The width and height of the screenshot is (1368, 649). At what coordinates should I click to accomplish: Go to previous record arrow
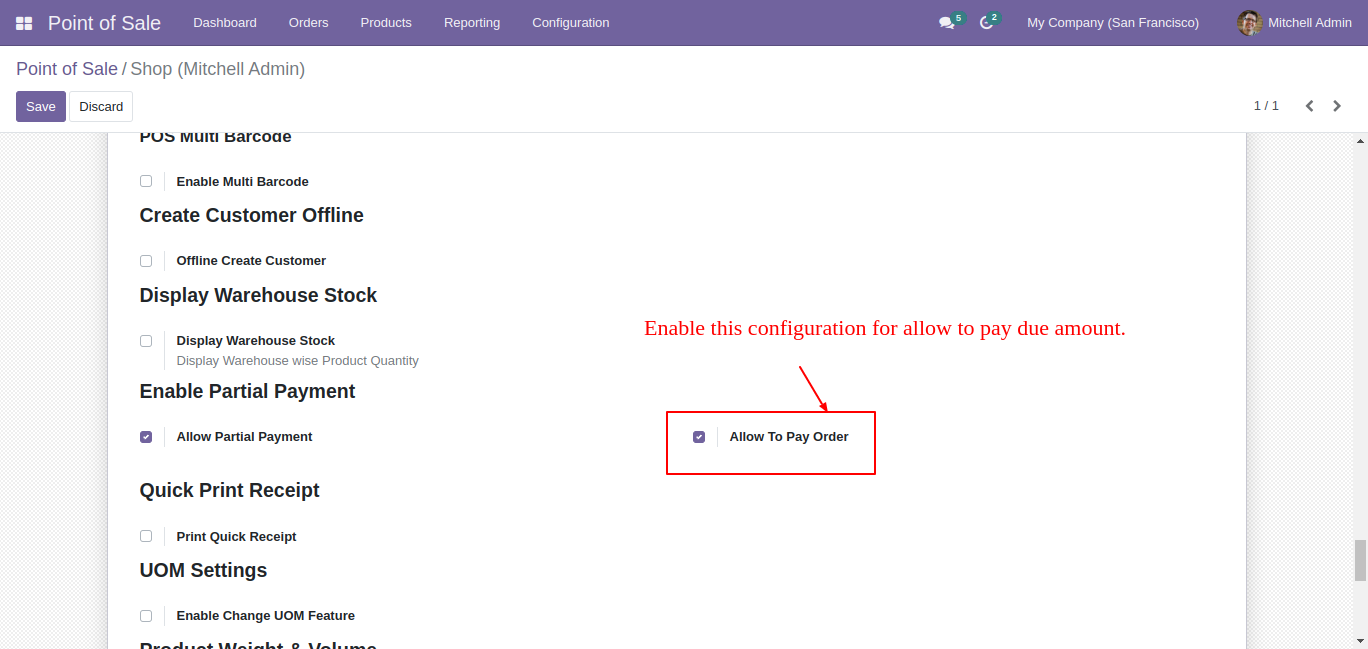[x=1309, y=106]
